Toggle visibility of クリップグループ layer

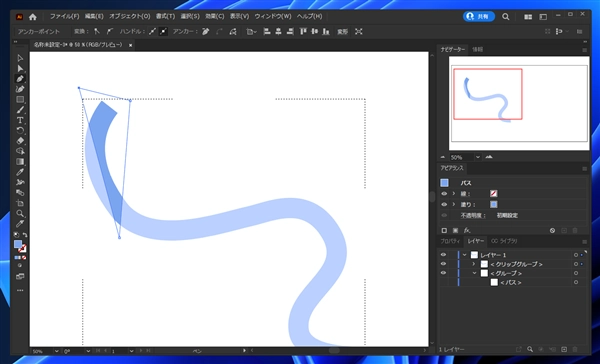443,264
